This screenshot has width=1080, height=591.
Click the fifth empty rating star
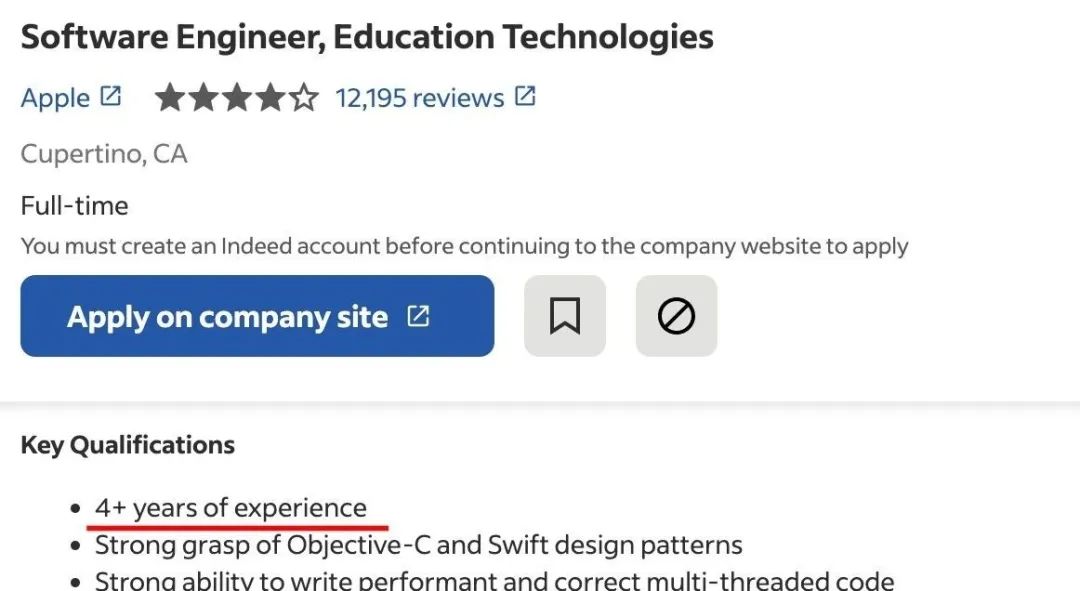(304, 98)
